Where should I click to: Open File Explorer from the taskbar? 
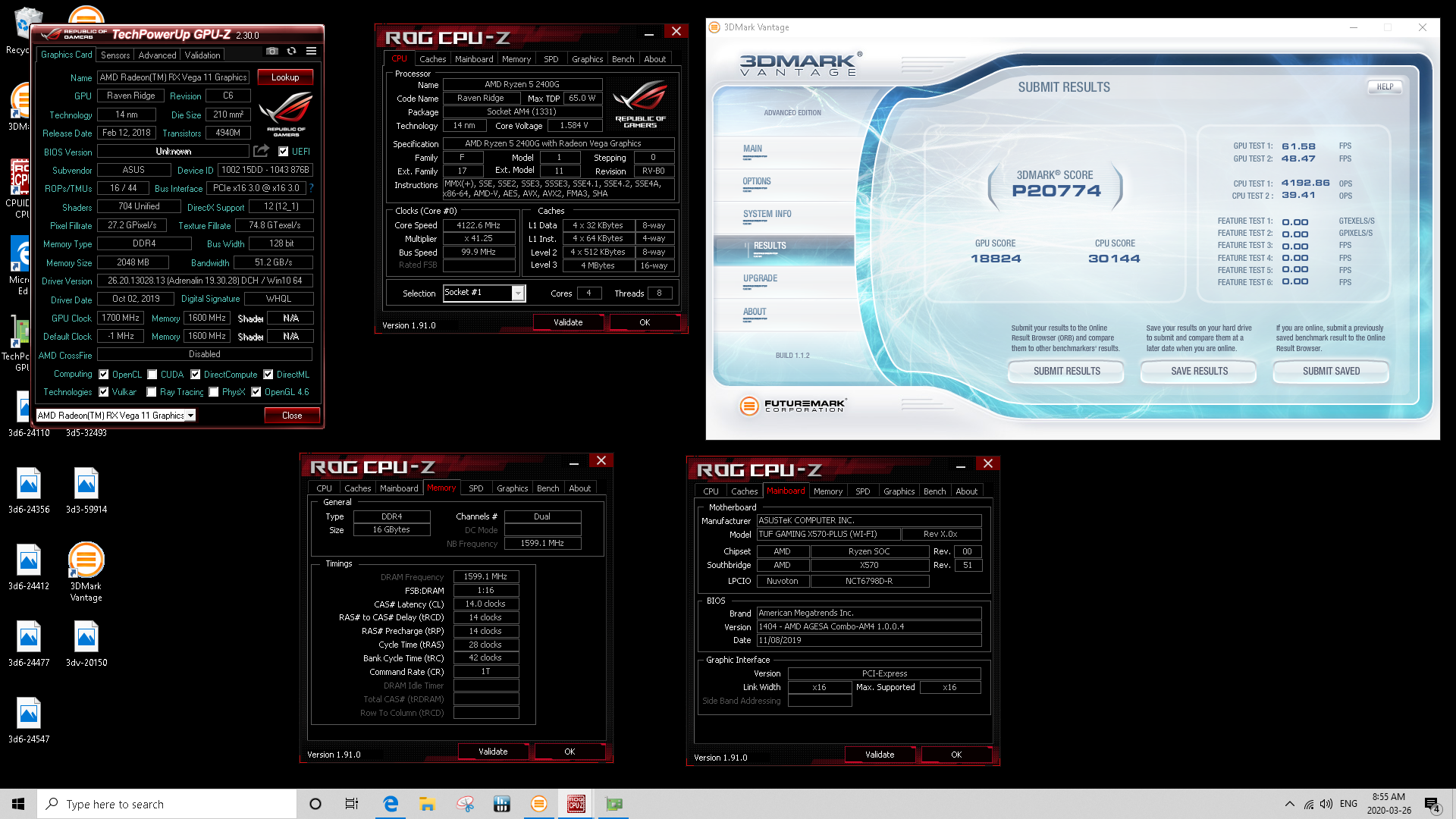click(427, 804)
